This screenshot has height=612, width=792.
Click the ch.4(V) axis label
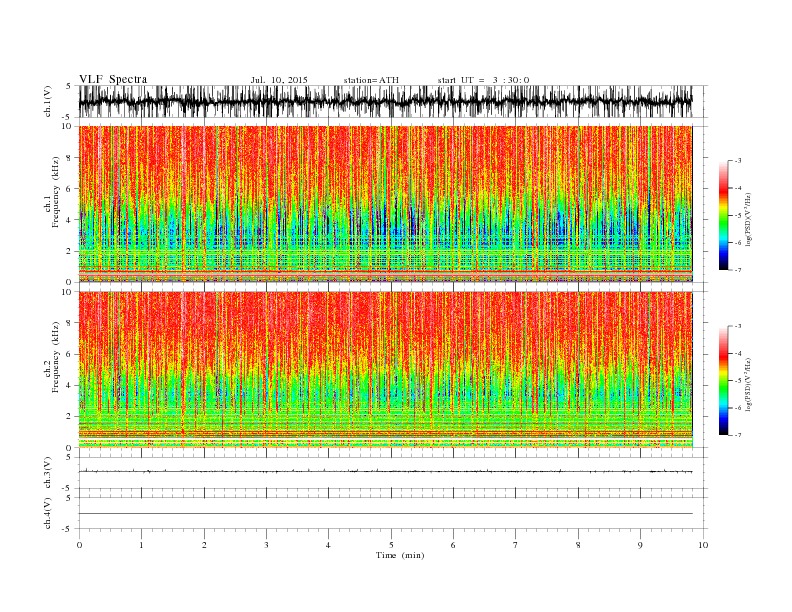(48, 513)
